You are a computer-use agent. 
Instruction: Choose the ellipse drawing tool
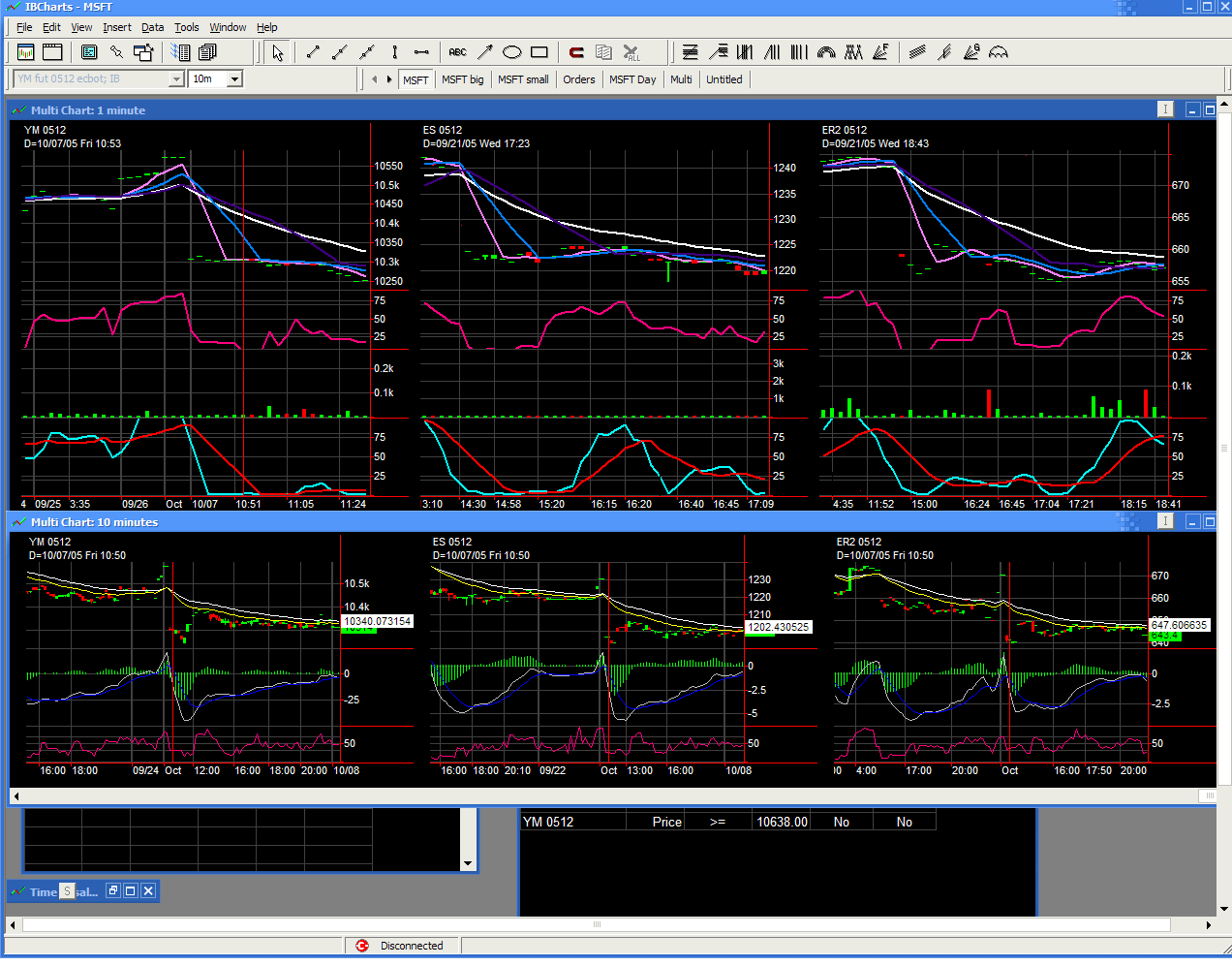[511, 52]
